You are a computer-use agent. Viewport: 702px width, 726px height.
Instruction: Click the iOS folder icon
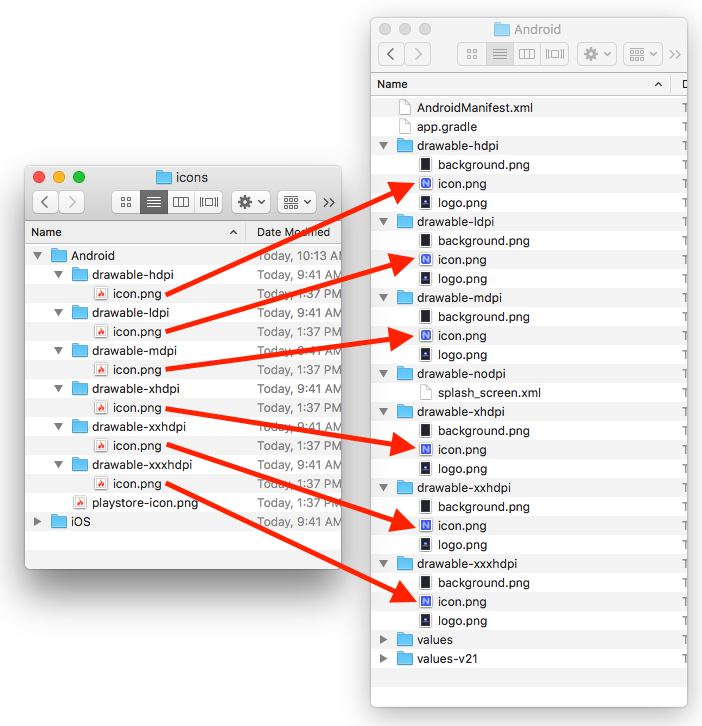click(x=59, y=521)
